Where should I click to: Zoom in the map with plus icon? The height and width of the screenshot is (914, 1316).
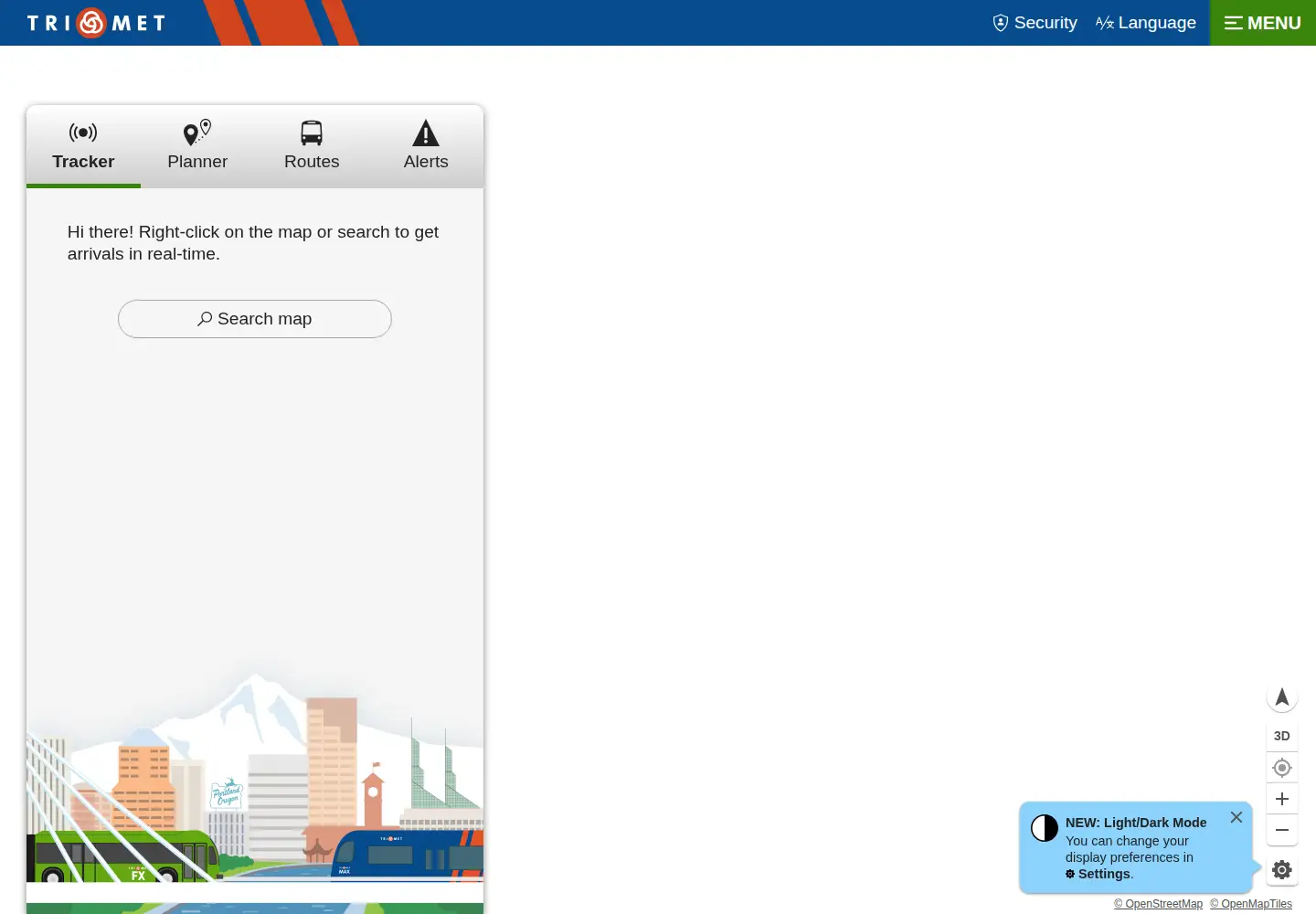1282,799
